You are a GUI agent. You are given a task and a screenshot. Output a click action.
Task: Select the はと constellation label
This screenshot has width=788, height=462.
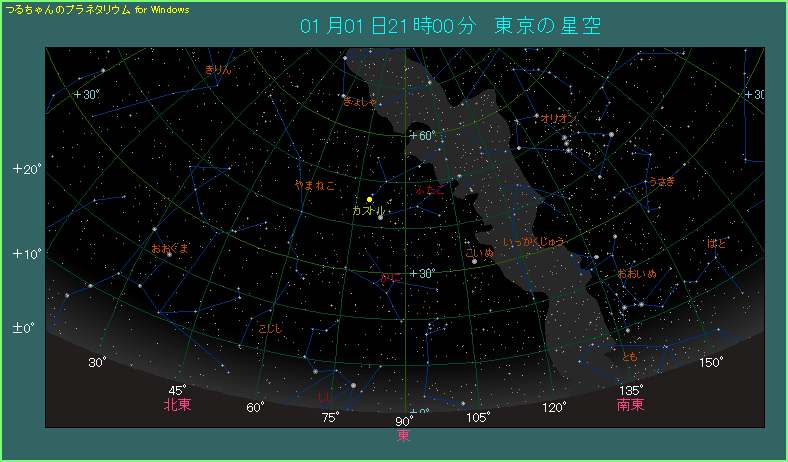tap(717, 243)
